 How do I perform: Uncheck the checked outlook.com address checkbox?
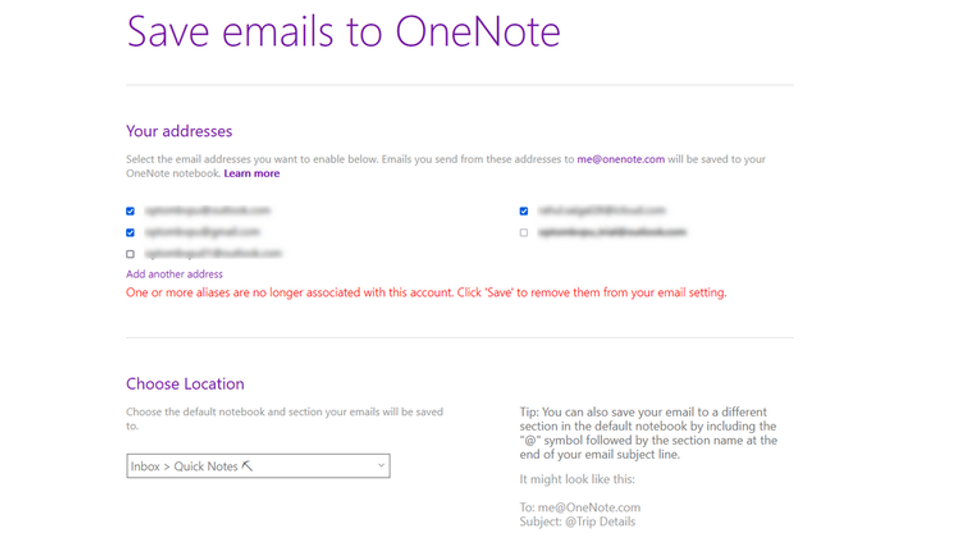[x=130, y=211]
